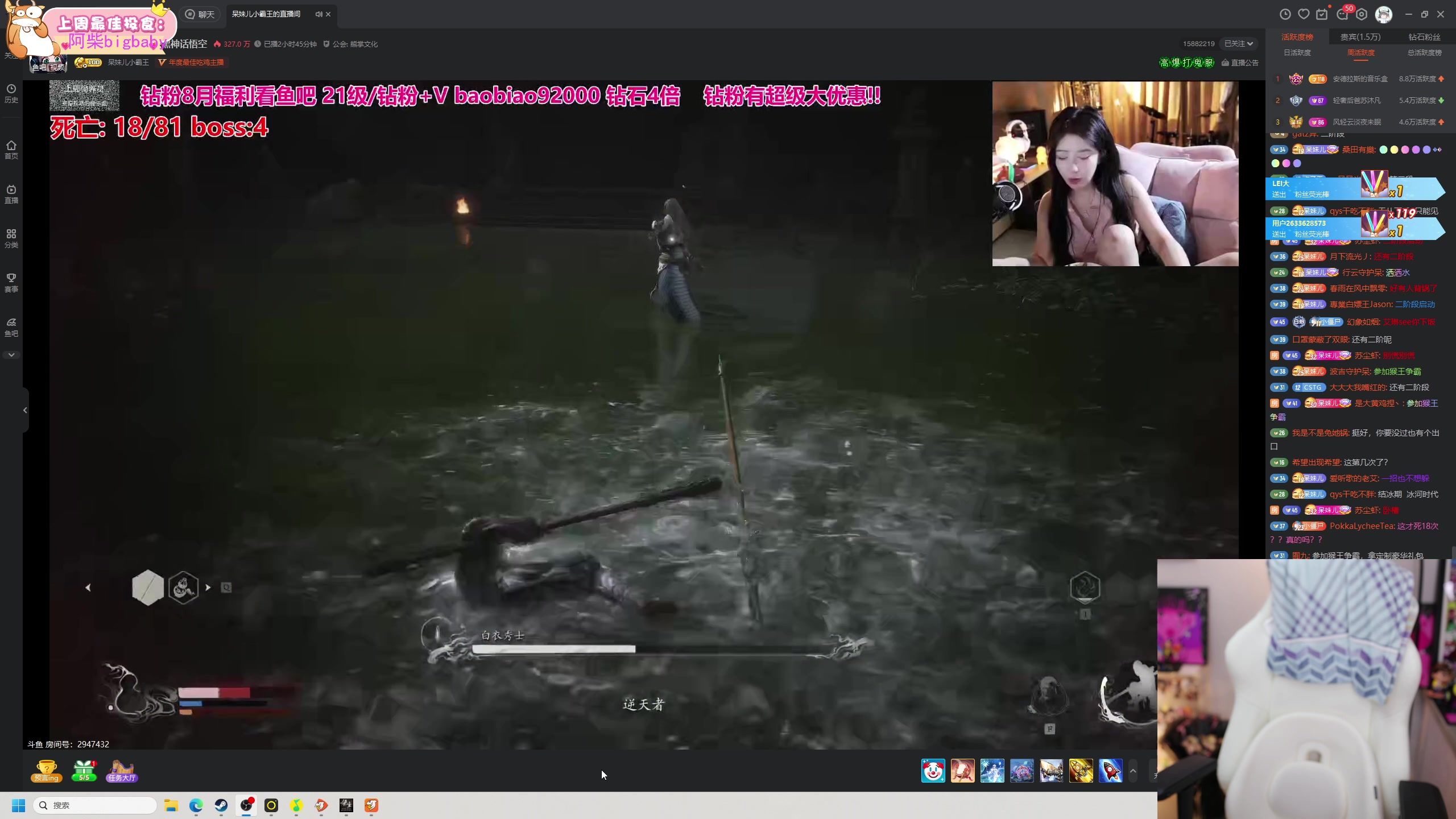Open rank 2 user 轻奢后爸苏沐凡

click(1356, 101)
